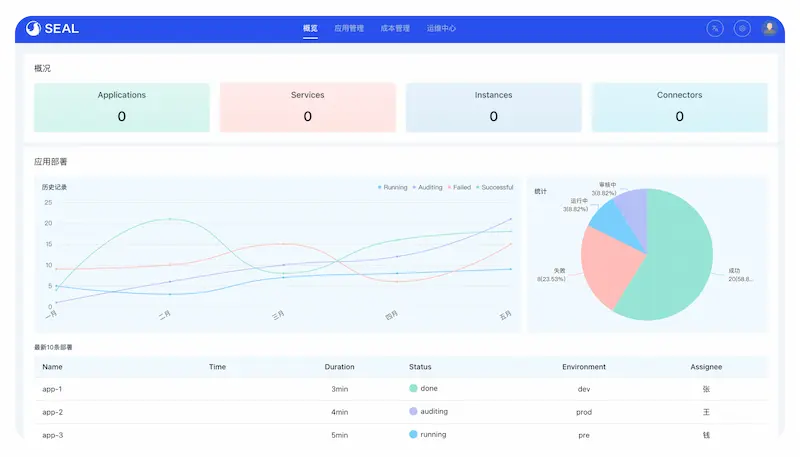800x457 pixels.
Task: Click the purple auditing status dot for app-2
Action: point(413,411)
